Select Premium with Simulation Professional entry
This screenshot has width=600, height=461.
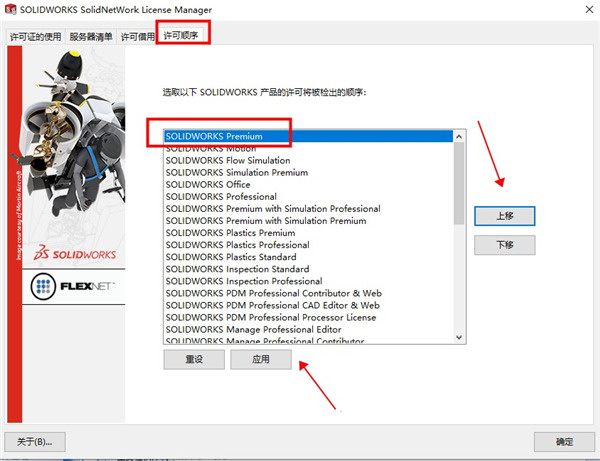pyautogui.click(x=308, y=209)
